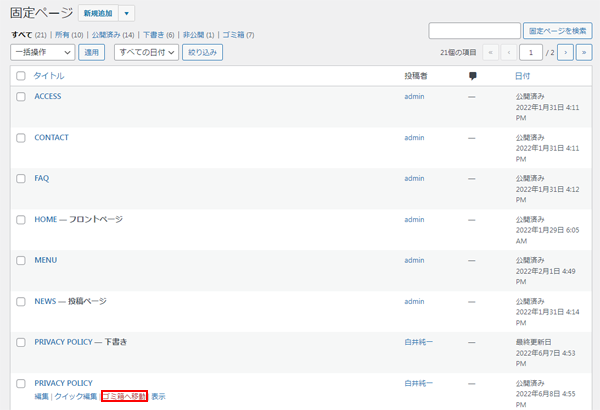Filter by 非公開 (1) pages
Image resolution: width=600 pixels, height=410 pixels.
(198, 35)
